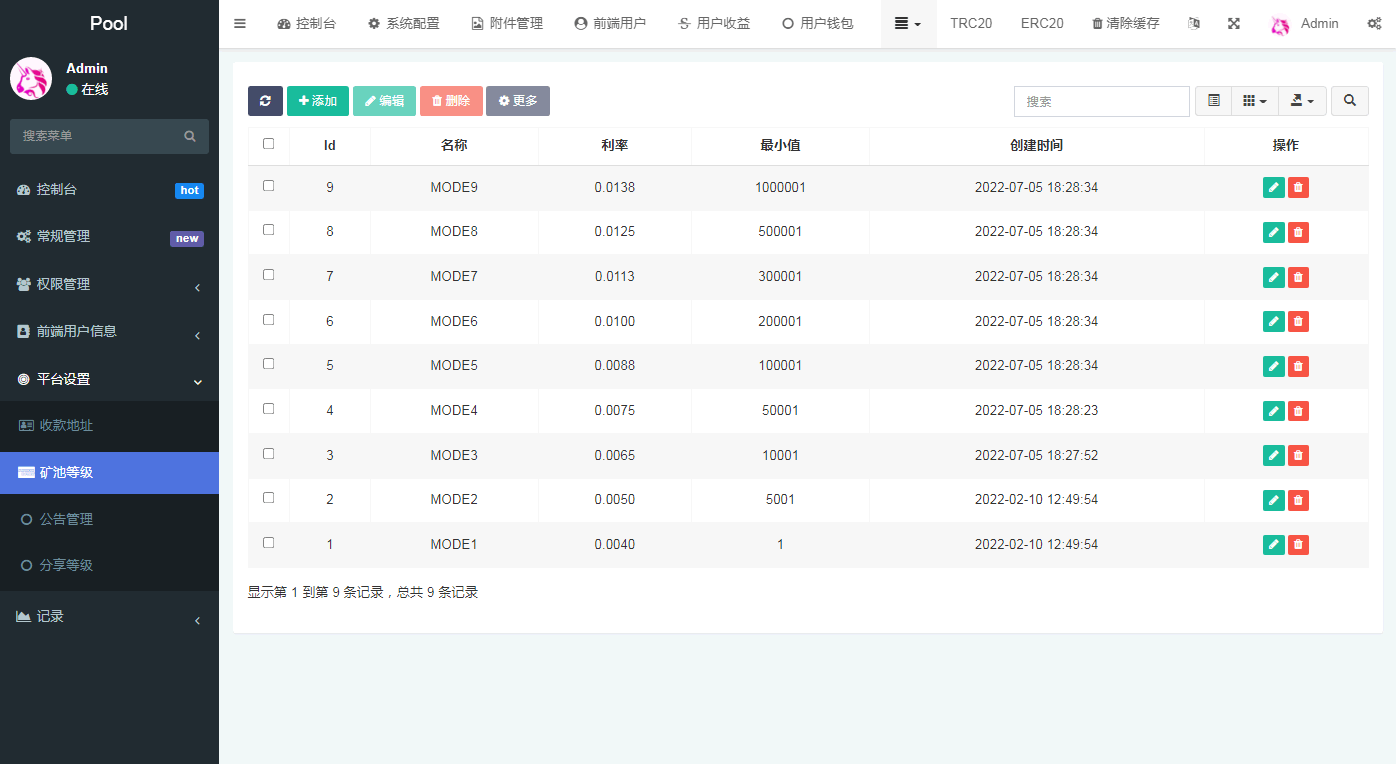
Task: Toggle the table list view icon
Action: 1213,101
